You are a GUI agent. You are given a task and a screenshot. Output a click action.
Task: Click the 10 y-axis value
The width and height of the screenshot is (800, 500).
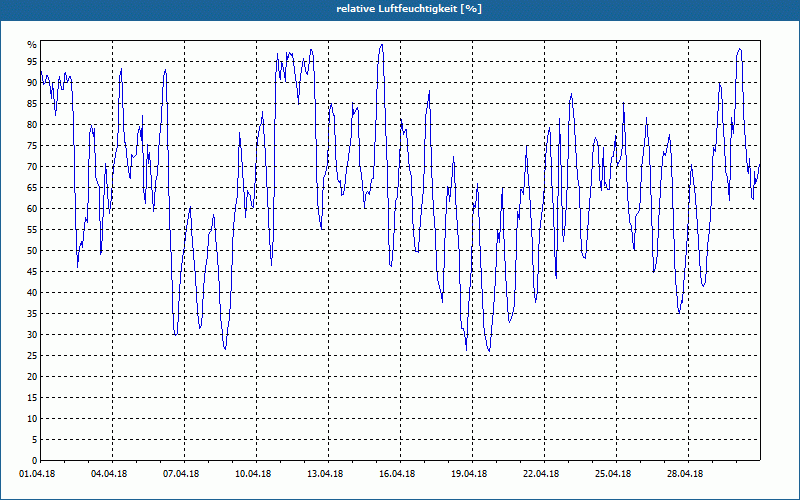tap(32, 419)
